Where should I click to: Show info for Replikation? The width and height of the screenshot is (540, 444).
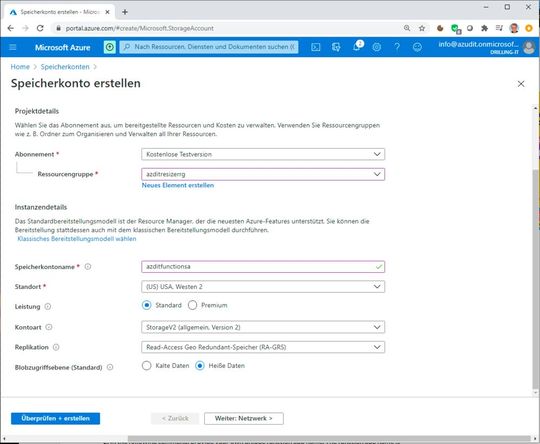(56, 347)
